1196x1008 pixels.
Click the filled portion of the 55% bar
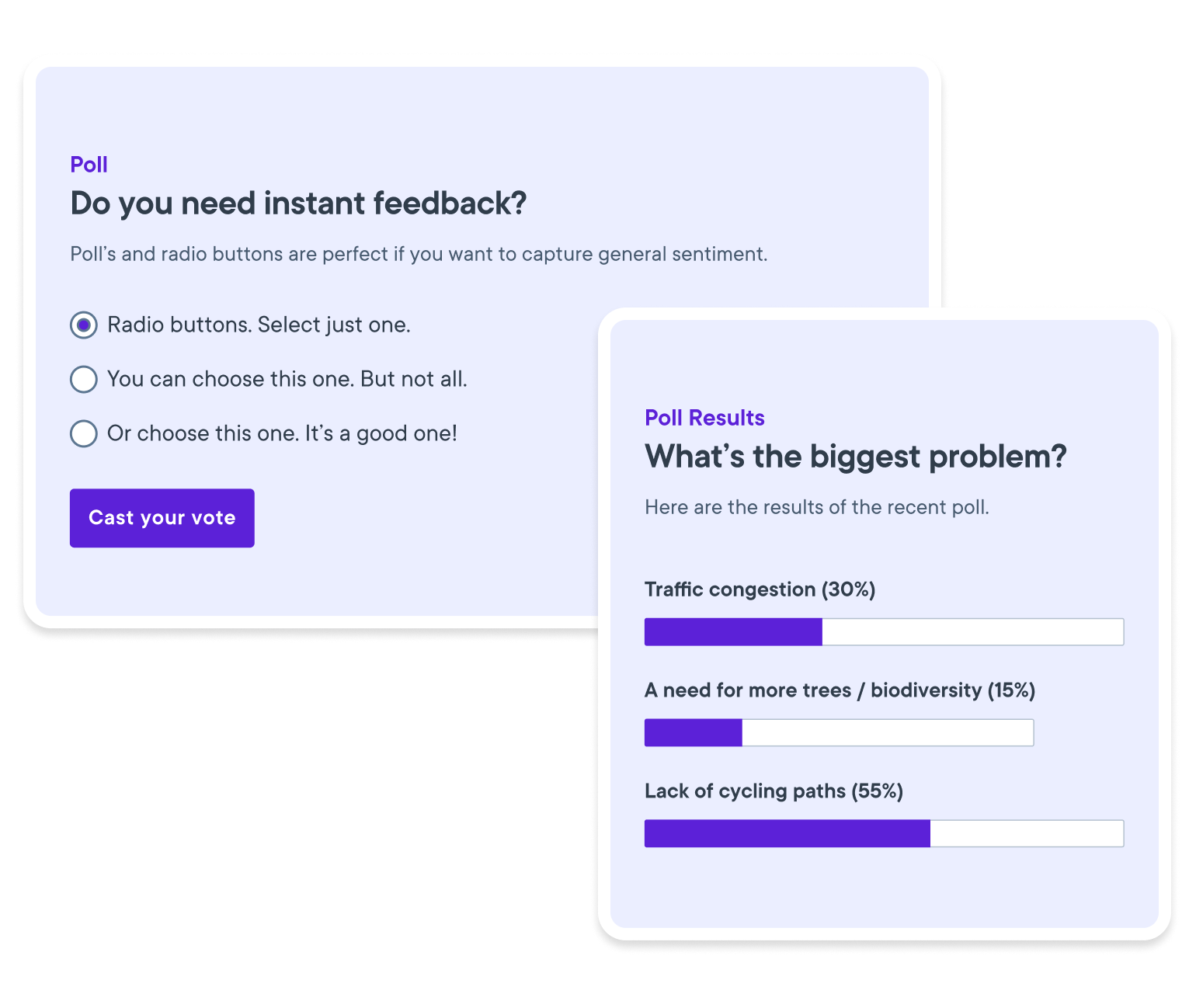(x=784, y=833)
